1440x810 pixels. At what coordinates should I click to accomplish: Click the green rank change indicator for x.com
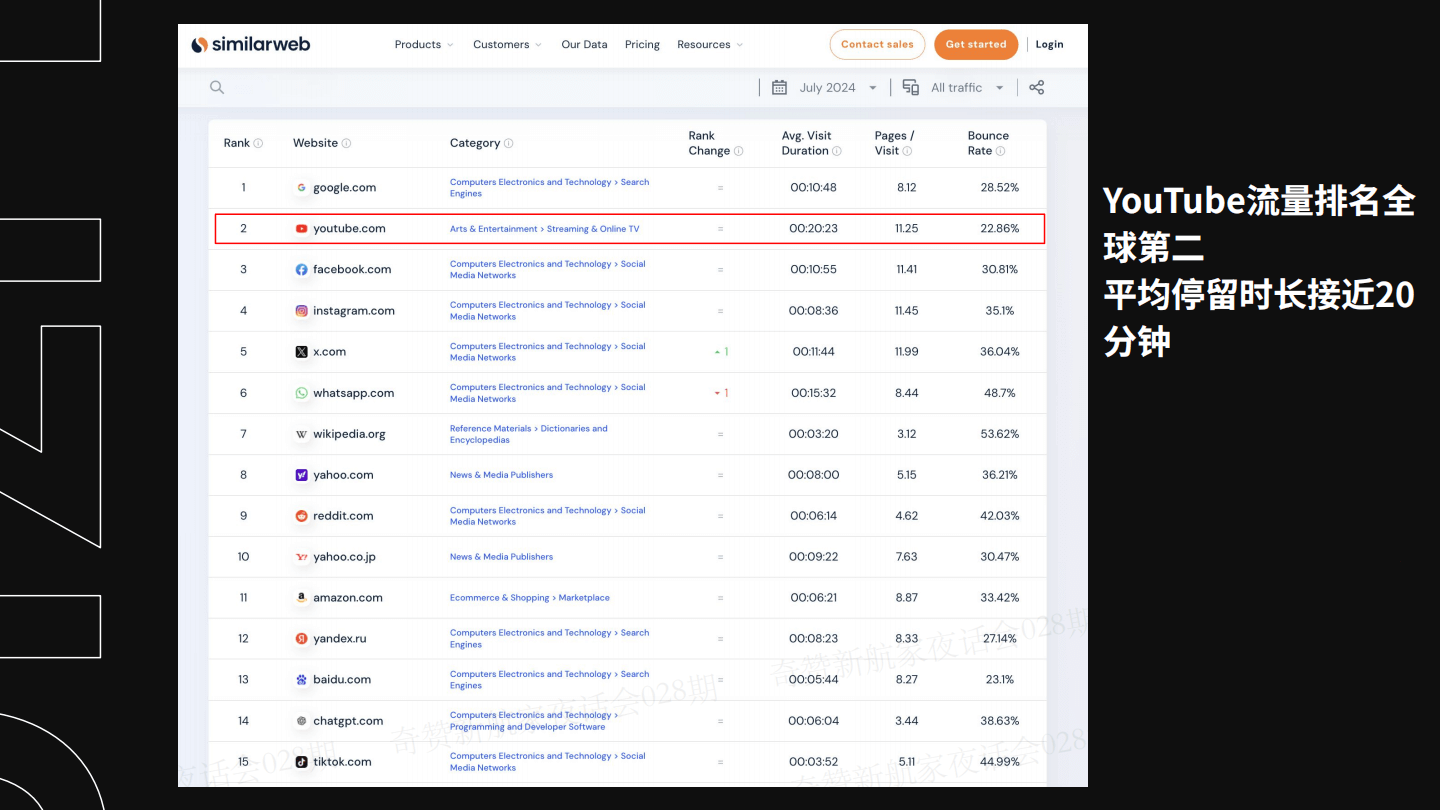click(x=721, y=352)
